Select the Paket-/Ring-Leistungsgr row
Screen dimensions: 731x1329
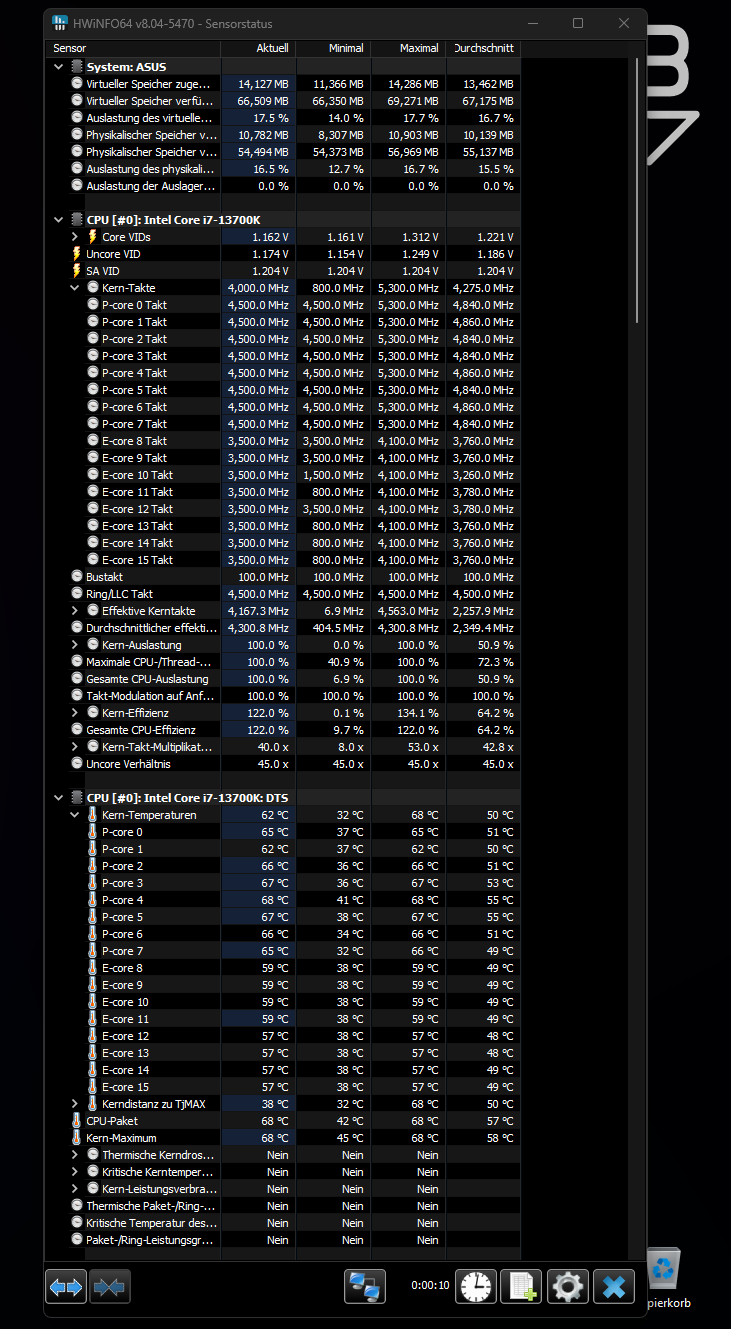[x=284, y=1240]
